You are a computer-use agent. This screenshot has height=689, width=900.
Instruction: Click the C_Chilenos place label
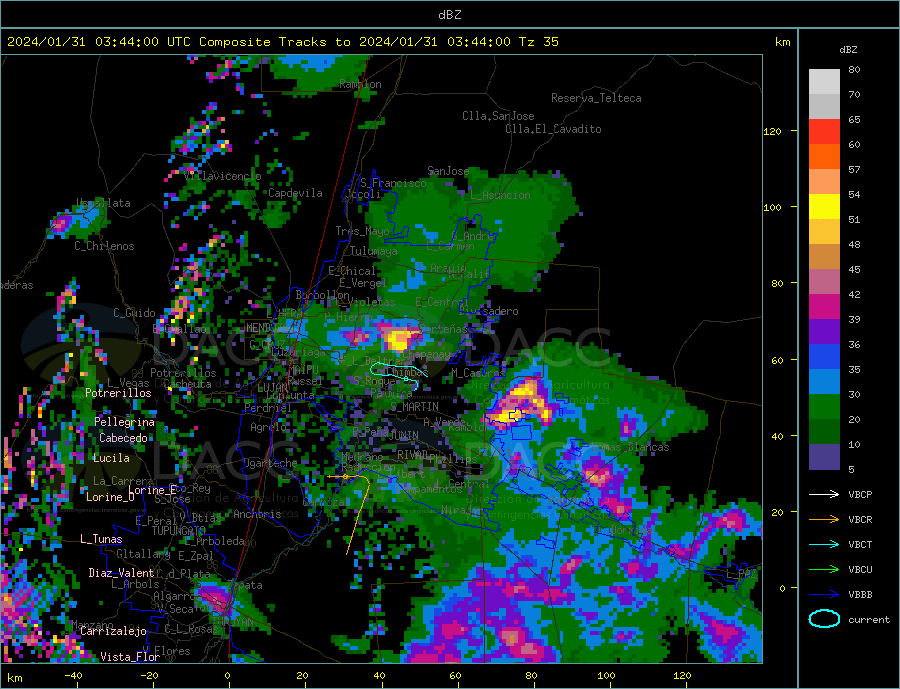[104, 246]
